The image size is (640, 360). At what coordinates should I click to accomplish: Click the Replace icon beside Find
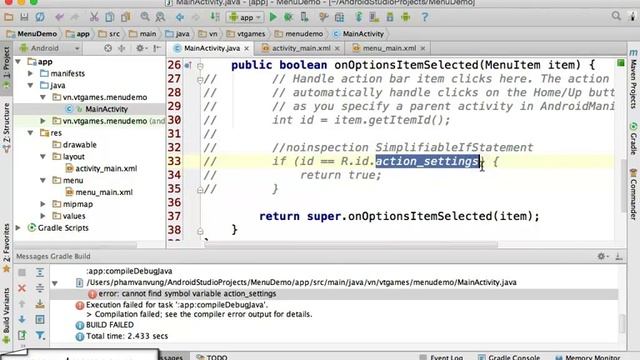tap(160, 17)
